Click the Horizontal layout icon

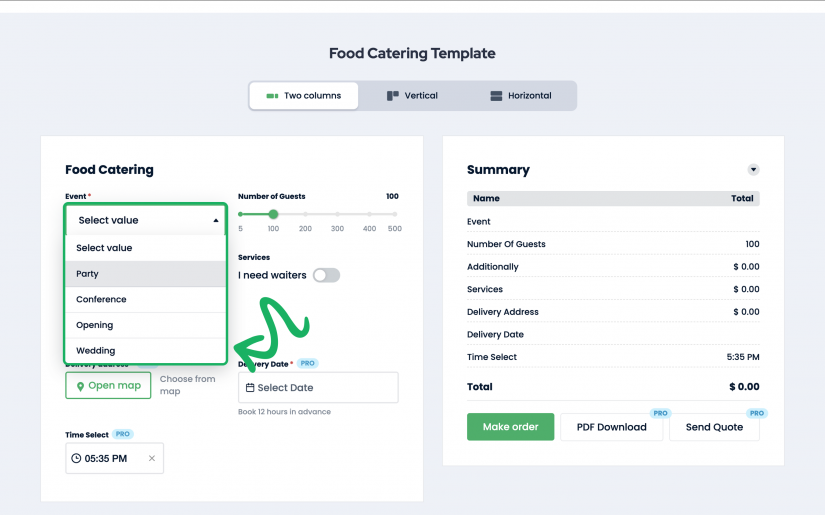496,96
